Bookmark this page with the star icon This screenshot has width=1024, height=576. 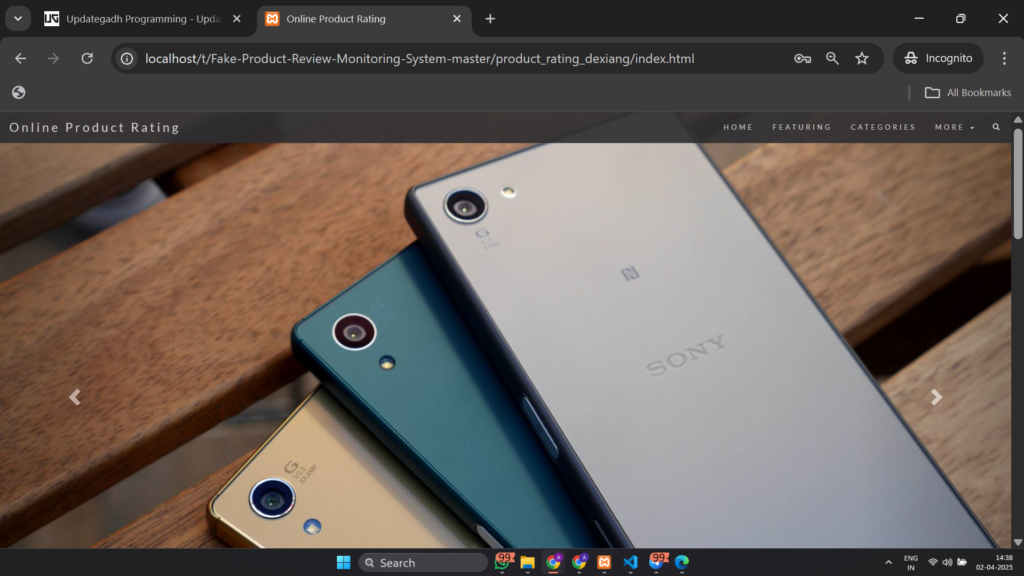pyautogui.click(x=862, y=59)
